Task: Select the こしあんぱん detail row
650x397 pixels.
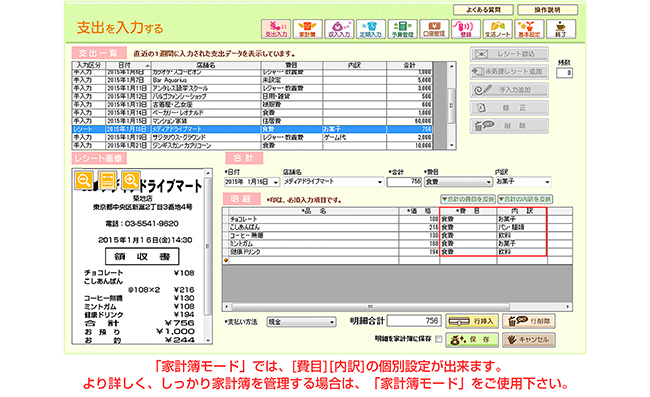Action: [397, 227]
